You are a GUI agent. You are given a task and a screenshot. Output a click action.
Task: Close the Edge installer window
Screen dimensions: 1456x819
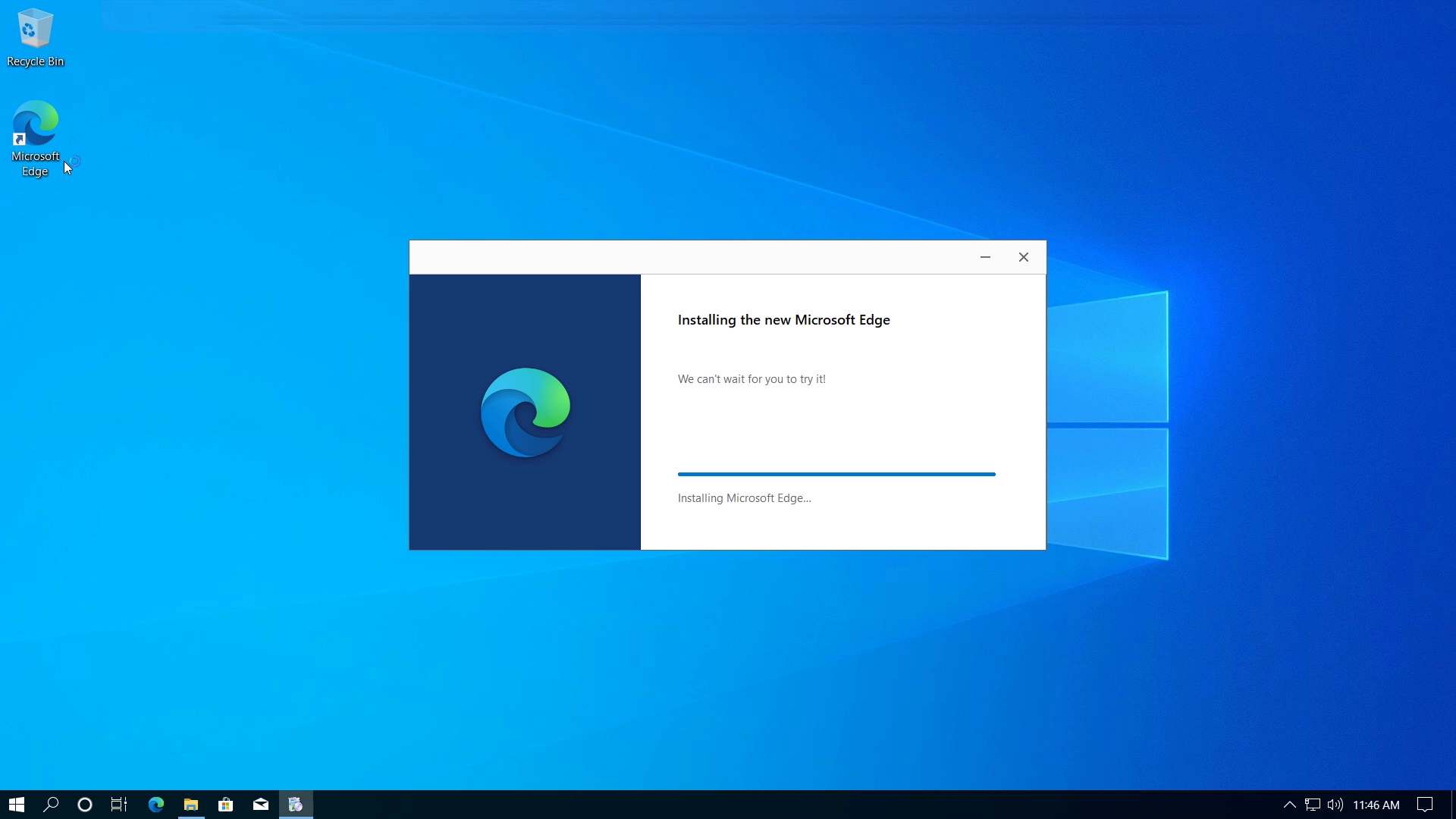[1024, 257]
